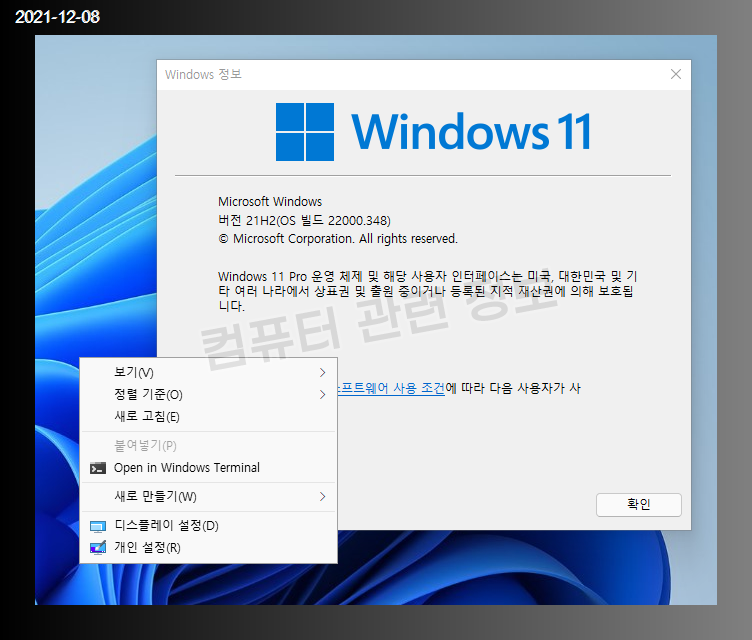This screenshot has height=640, width=752.
Task: Open 개인 설정(R) from the menu
Action: tap(209, 547)
